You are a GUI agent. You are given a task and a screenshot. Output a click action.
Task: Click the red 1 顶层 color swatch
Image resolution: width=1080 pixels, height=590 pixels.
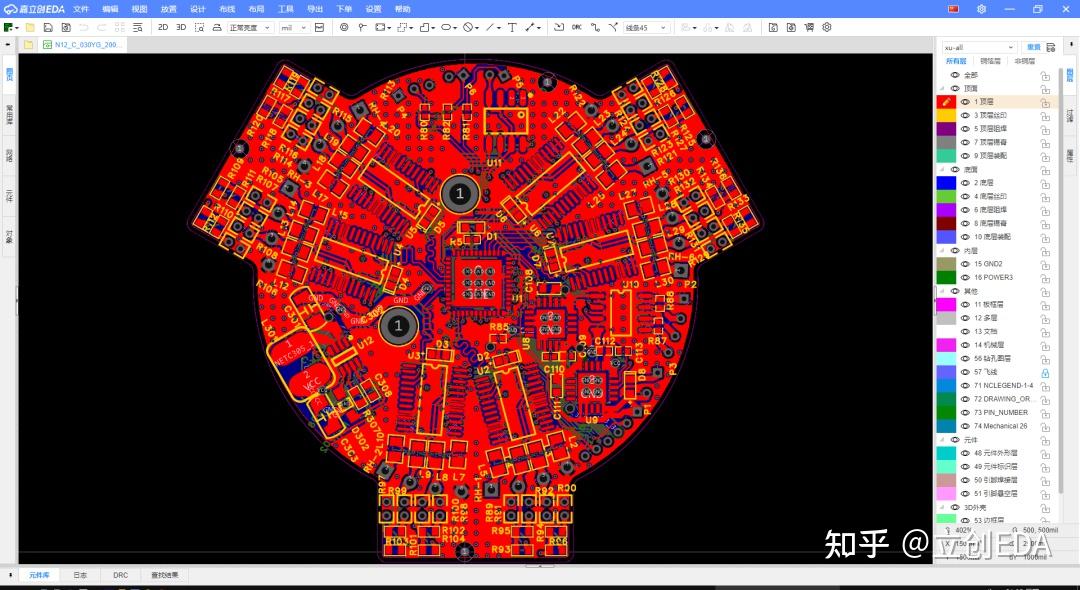point(946,102)
